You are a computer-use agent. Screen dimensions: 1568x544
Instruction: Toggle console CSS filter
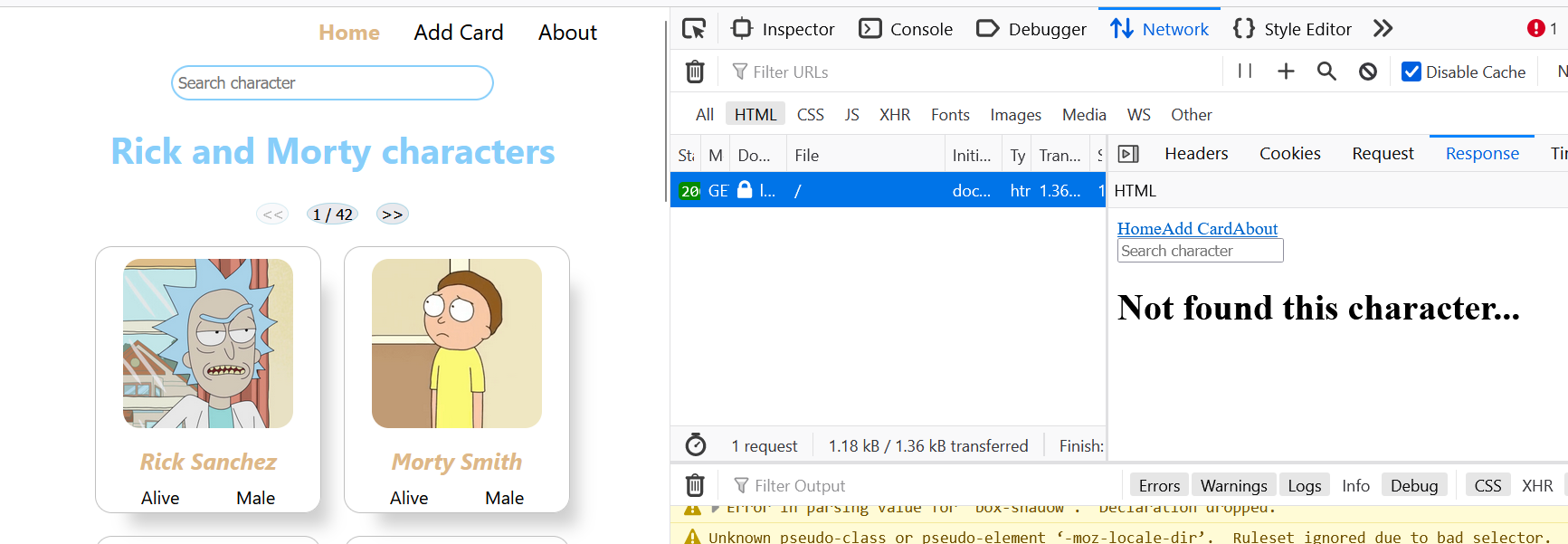1487,486
